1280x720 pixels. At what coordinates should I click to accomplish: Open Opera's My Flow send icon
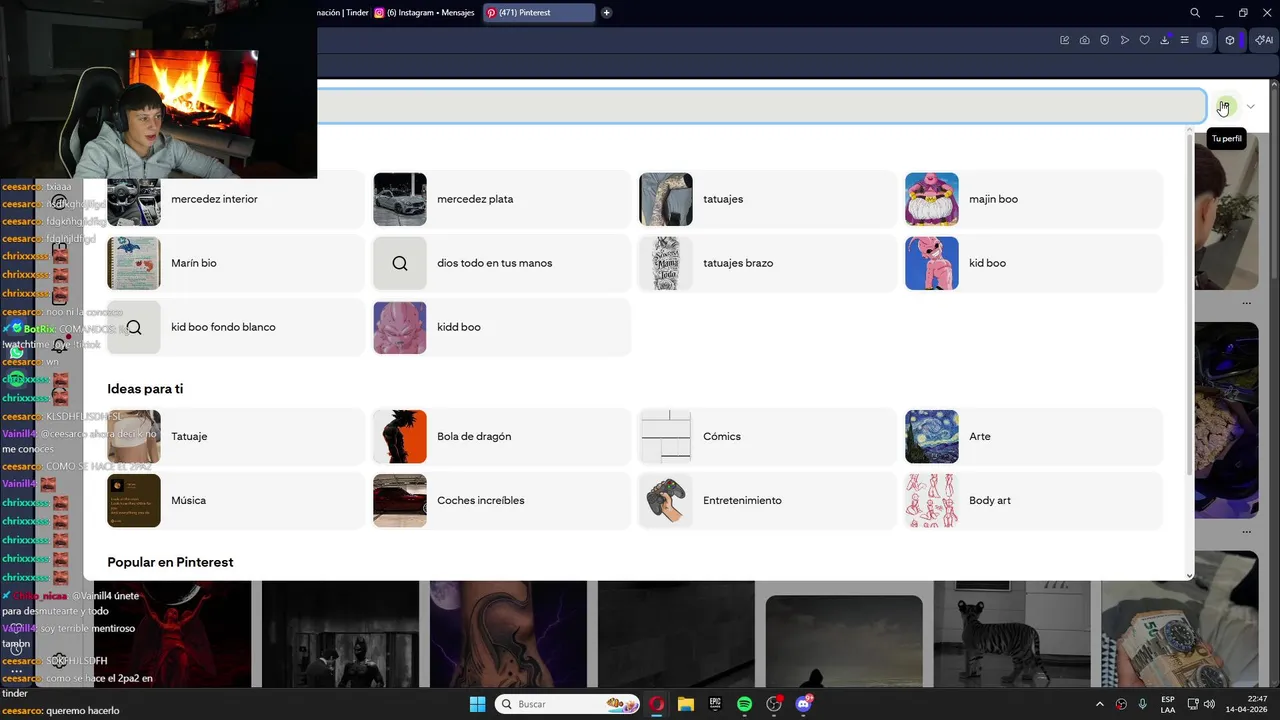click(1124, 40)
